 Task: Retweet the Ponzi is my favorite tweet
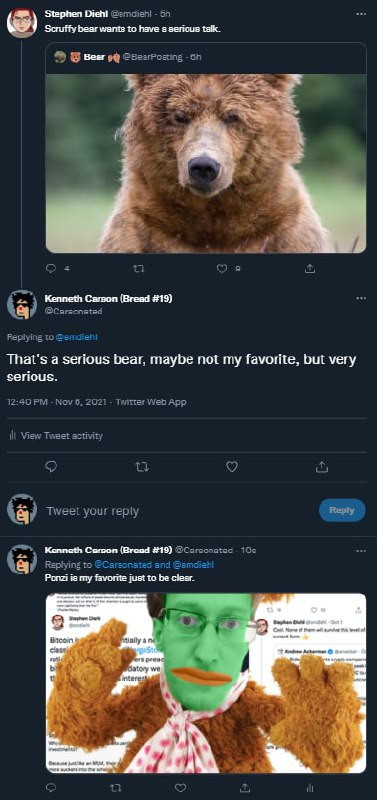point(116,788)
